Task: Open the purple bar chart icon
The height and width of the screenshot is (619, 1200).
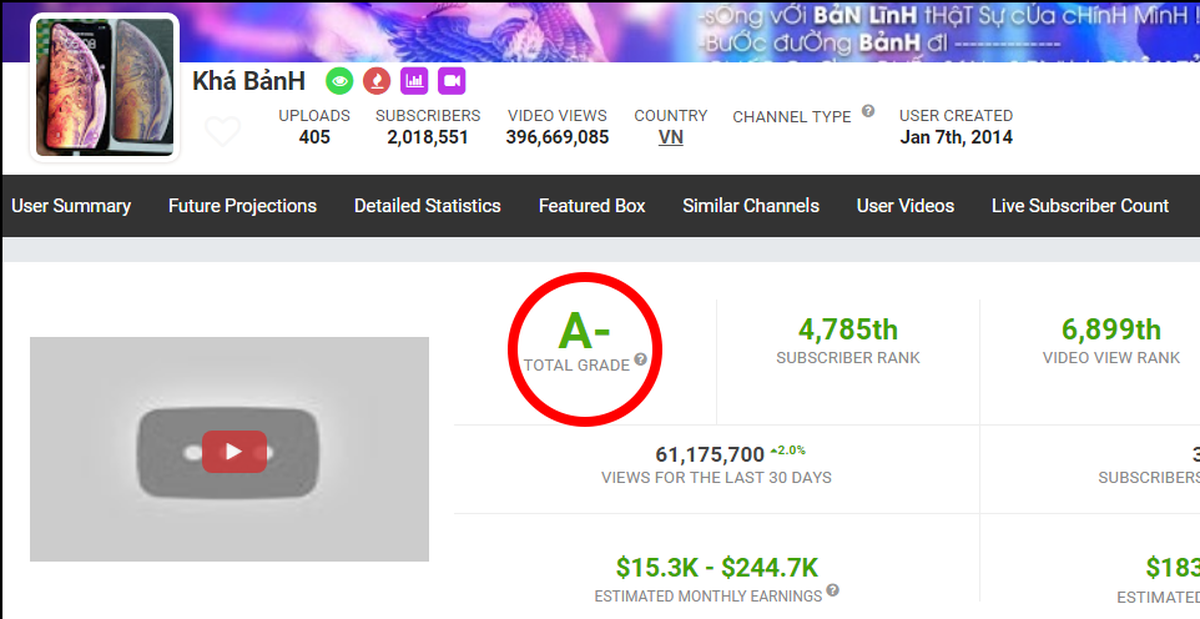Action: 414,81
